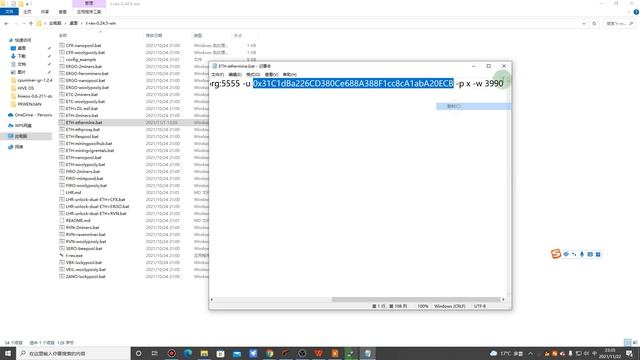Open File Explorer from the taskbar
Image resolution: width=640 pixels, height=360 pixels.
click(x=204, y=353)
